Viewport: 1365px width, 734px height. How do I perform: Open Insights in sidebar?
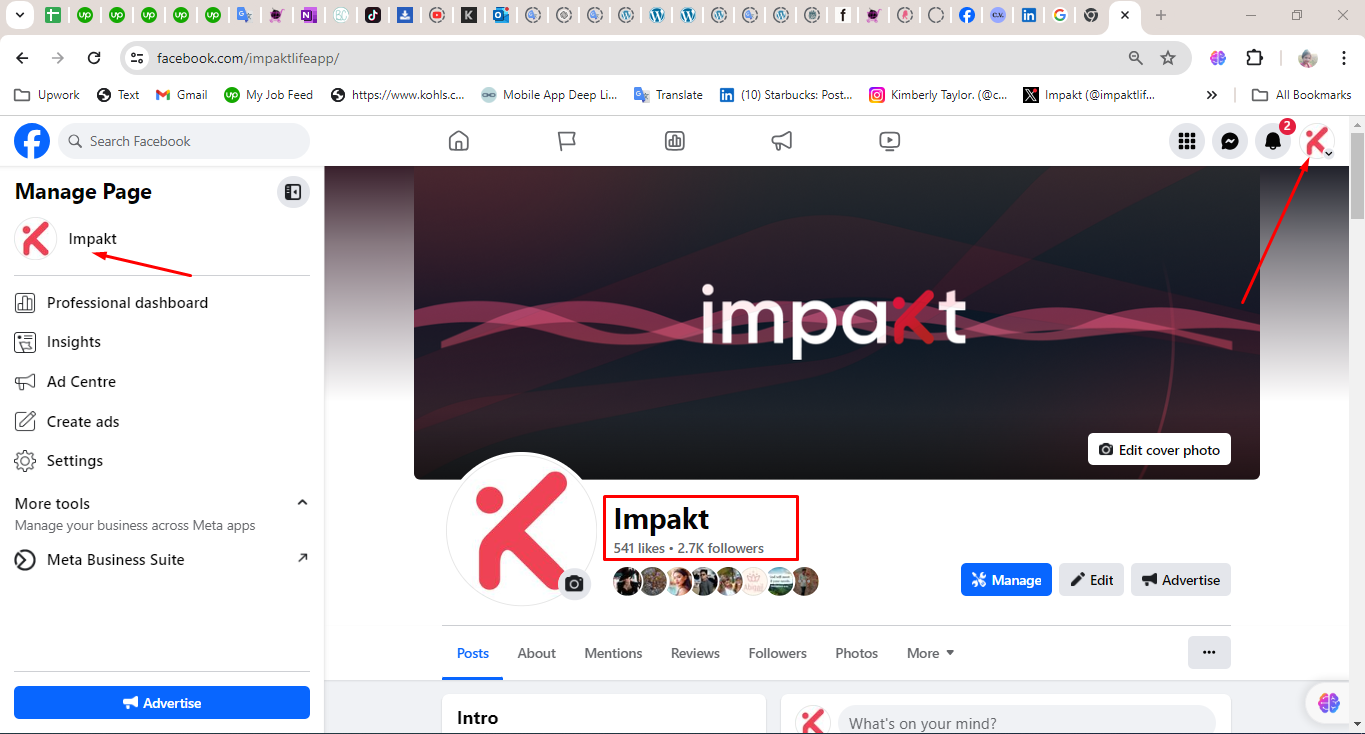[x=162, y=342]
